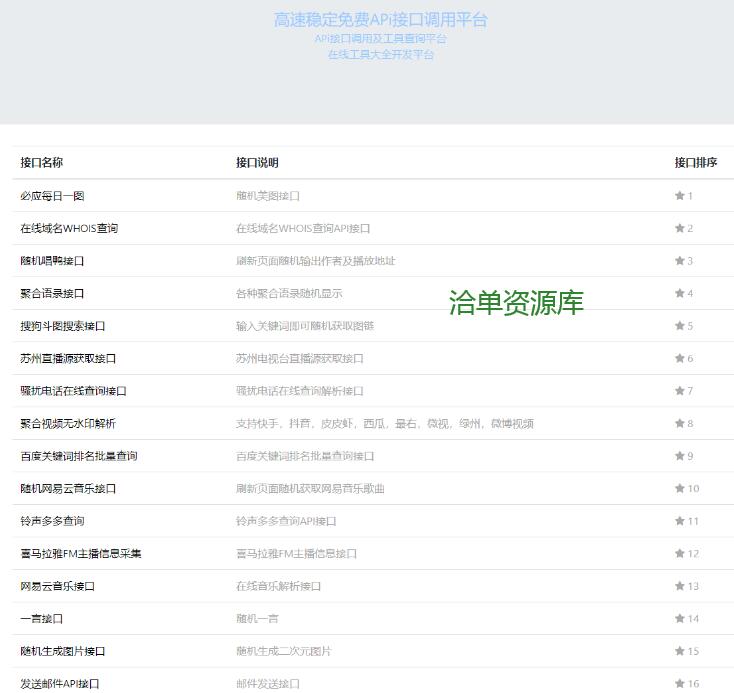The image size is (734, 693).
Task: Open the 随机生成图片接口 entry
Action: [63, 651]
